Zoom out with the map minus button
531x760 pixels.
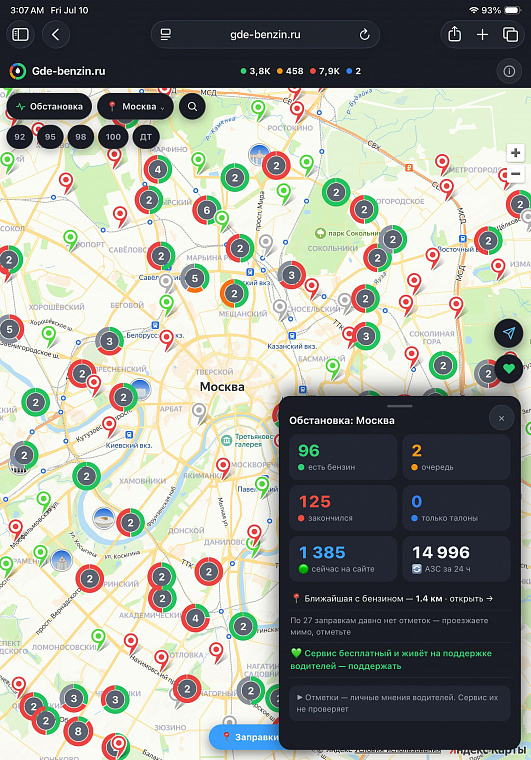click(x=515, y=173)
